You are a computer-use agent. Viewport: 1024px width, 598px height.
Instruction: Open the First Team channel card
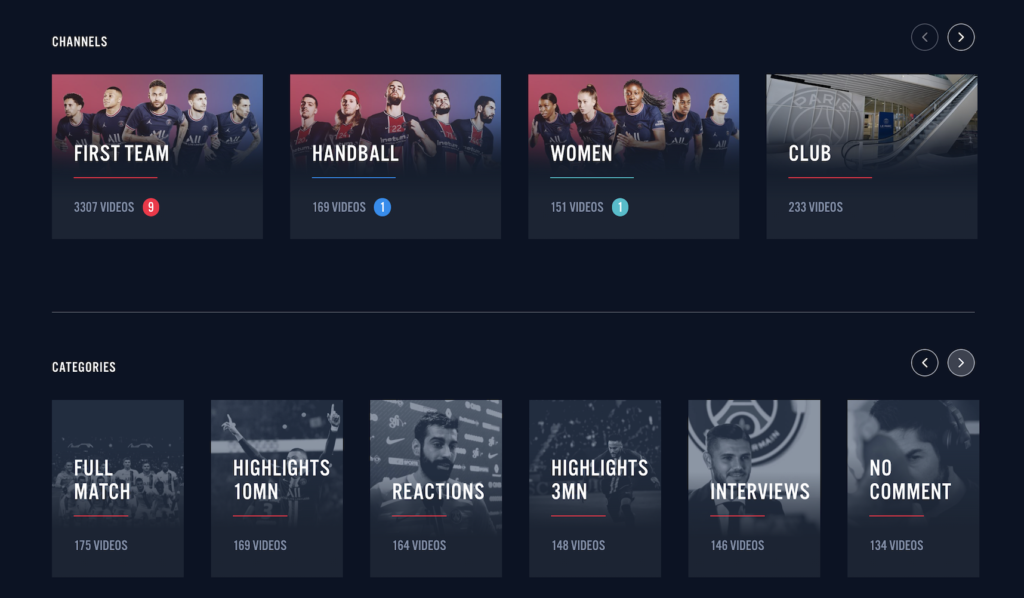click(x=157, y=157)
